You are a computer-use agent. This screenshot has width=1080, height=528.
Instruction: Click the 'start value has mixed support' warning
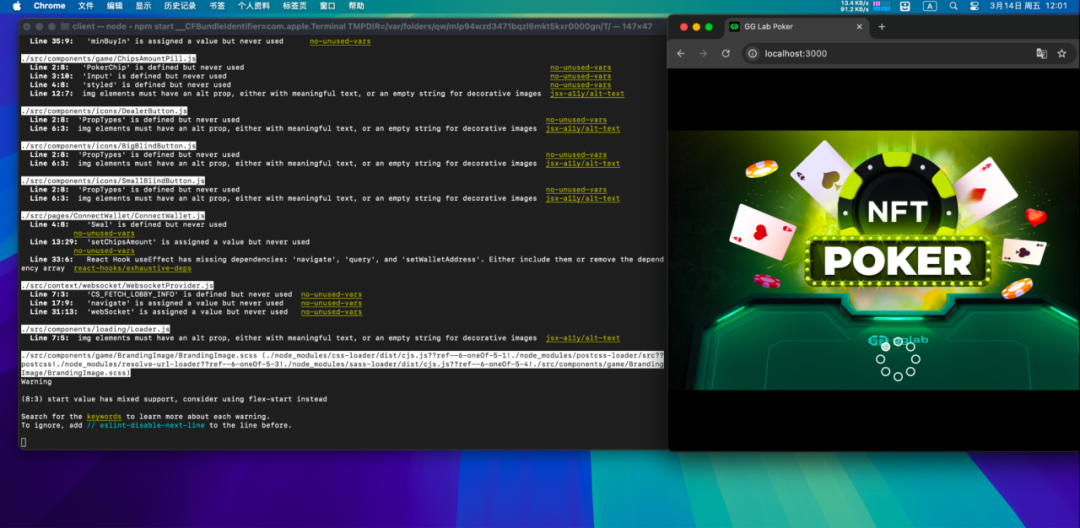point(174,399)
